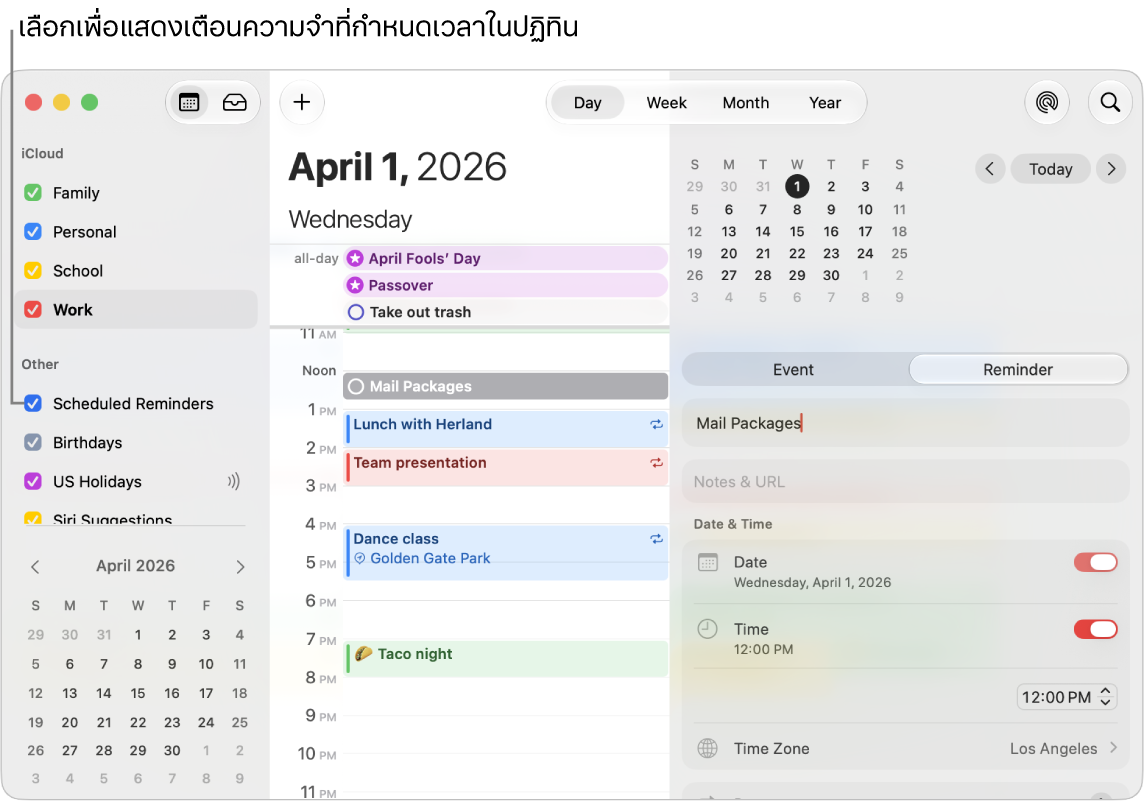Toggle the Birthdays checkbox
This screenshot has width=1144, height=803.
click(x=33, y=443)
